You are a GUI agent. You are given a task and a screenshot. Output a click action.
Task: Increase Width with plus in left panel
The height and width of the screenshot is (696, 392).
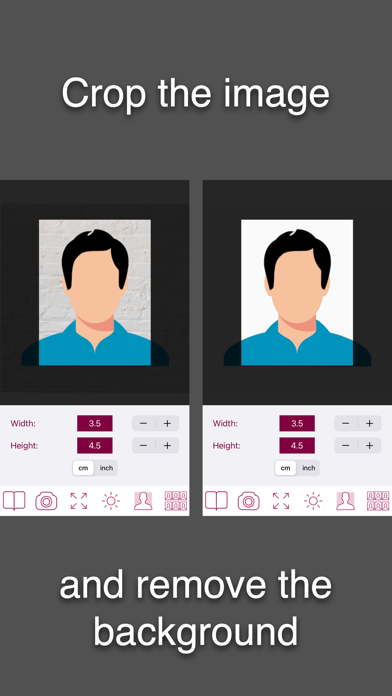tap(167, 423)
